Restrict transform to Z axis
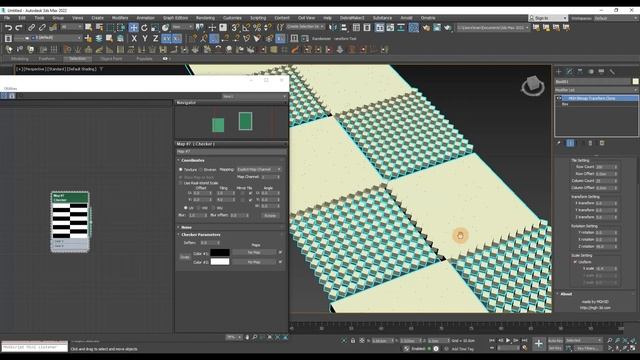Viewport: 640px width, 360px height. click(155, 39)
